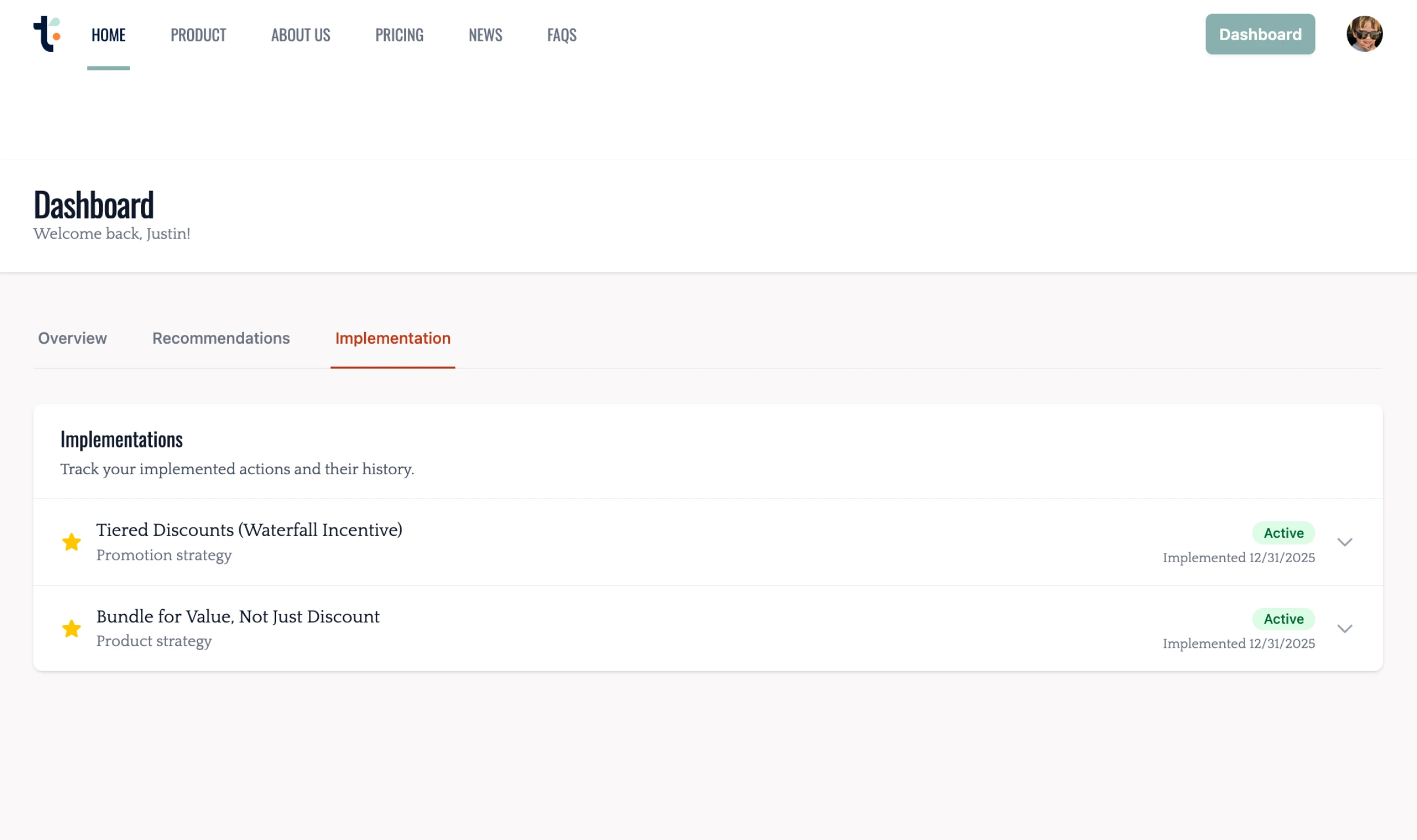This screenshot has width=1417, height=840.
Task: View the FAQS page
Action: [561, 35]
